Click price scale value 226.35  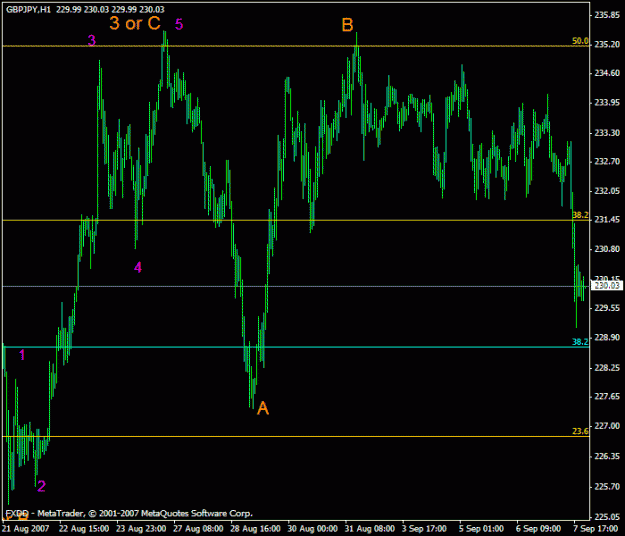tap(607, 456)
